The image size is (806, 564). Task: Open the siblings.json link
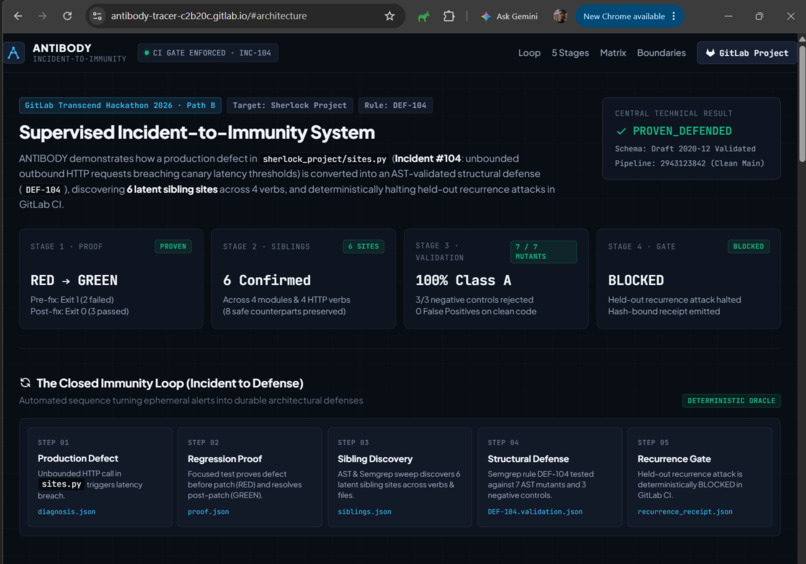pos(364,512)
